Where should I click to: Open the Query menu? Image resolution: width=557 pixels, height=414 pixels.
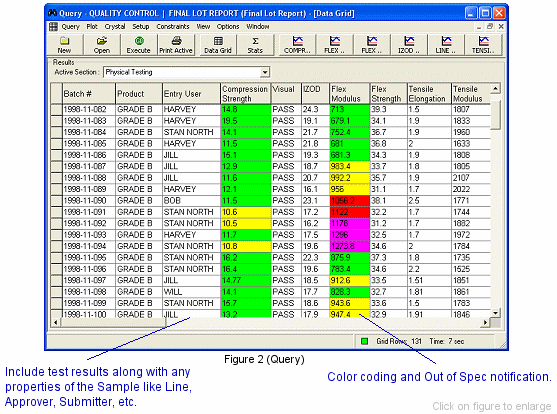(x=71, y=27)
